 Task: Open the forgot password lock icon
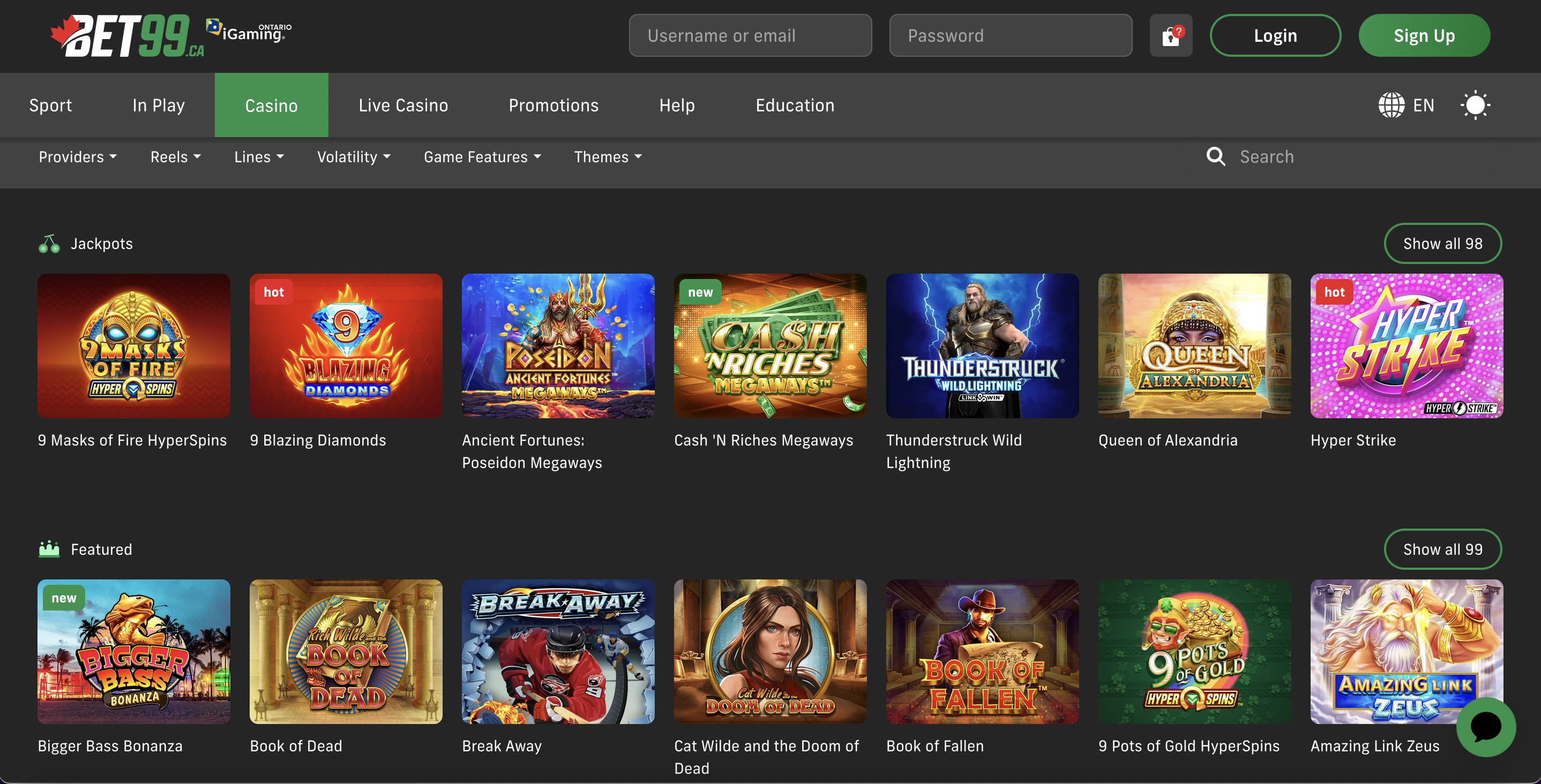(x=1171, y=36)
